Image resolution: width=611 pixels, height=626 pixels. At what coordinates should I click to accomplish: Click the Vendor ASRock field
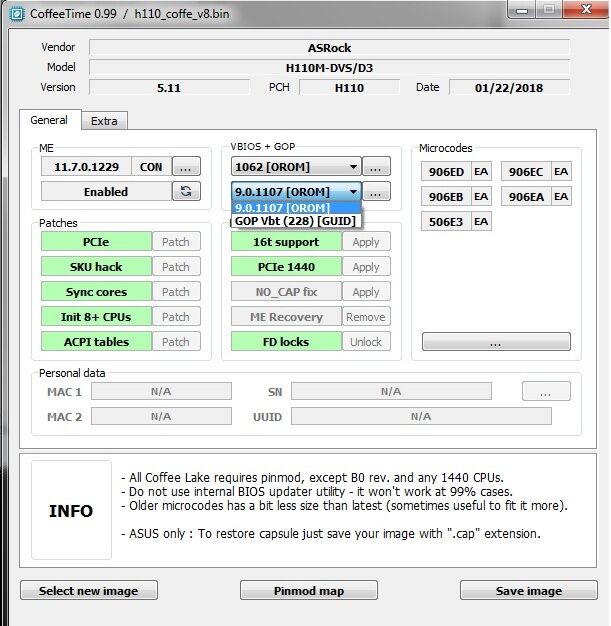point(329,48)
